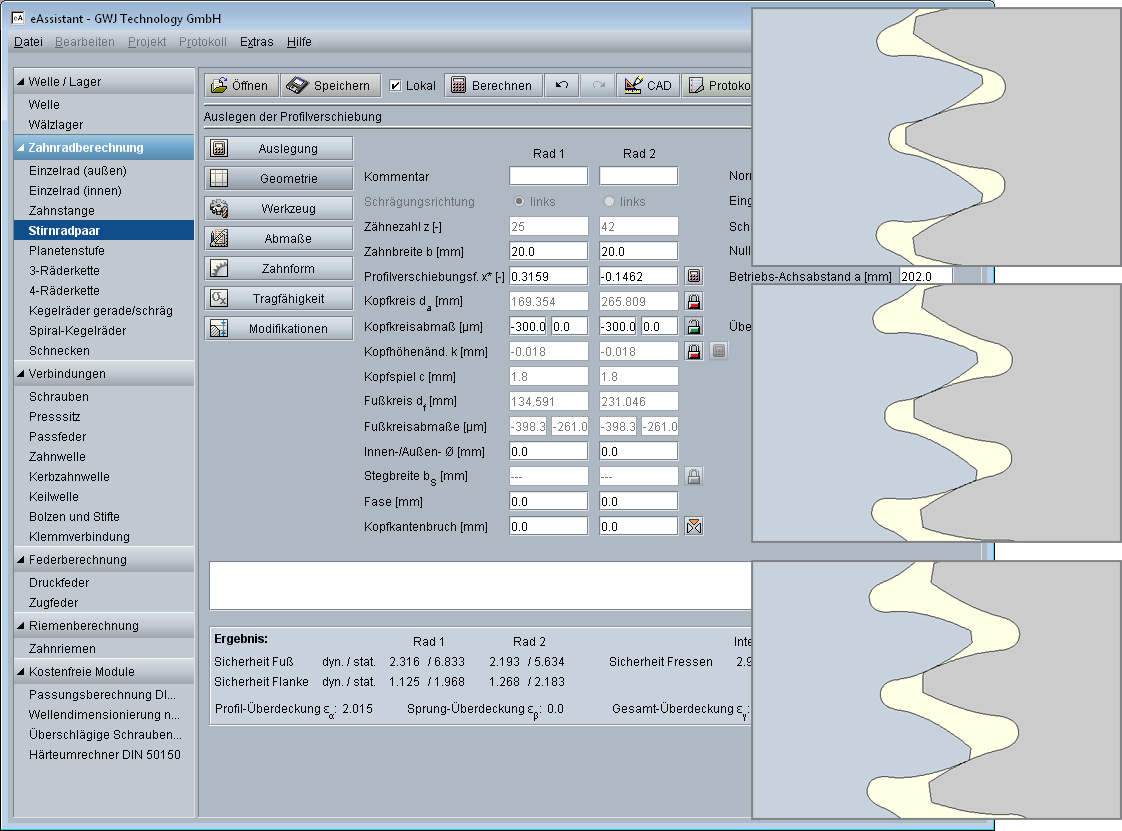Viewport: 1122px width, 831px height.
Task: Open the Extras menu
Action: point(256,42)
